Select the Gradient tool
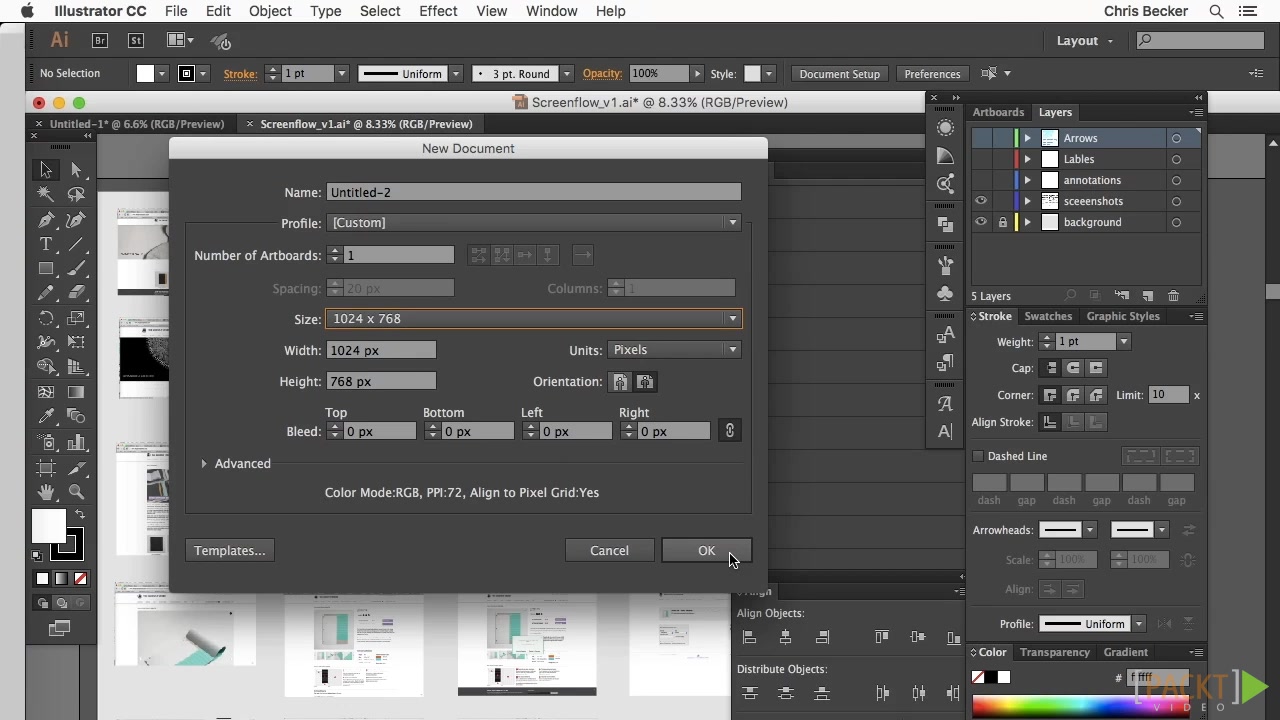Image resolution: width=1280 pixels, height=720 pixels. tap(76, 392)
